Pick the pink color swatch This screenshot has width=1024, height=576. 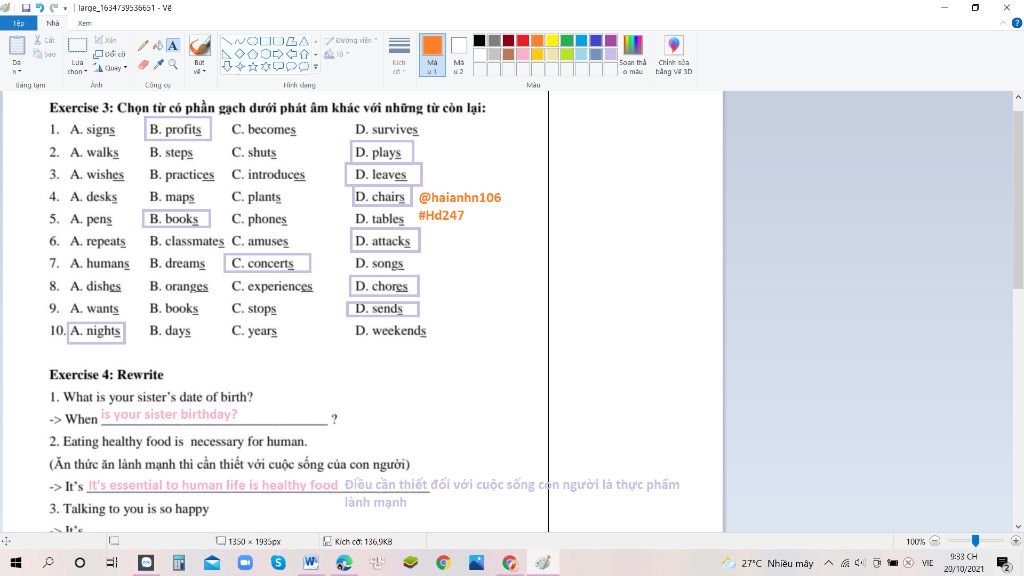522,54
